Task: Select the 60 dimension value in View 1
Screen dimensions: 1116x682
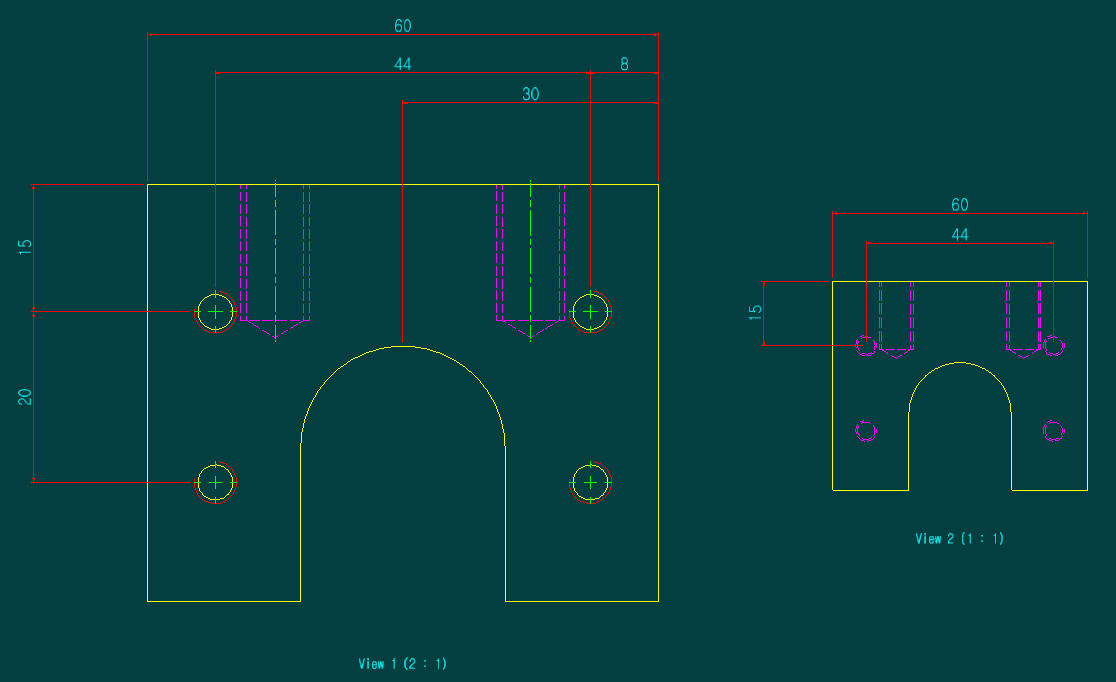Action: pos(403,26)
